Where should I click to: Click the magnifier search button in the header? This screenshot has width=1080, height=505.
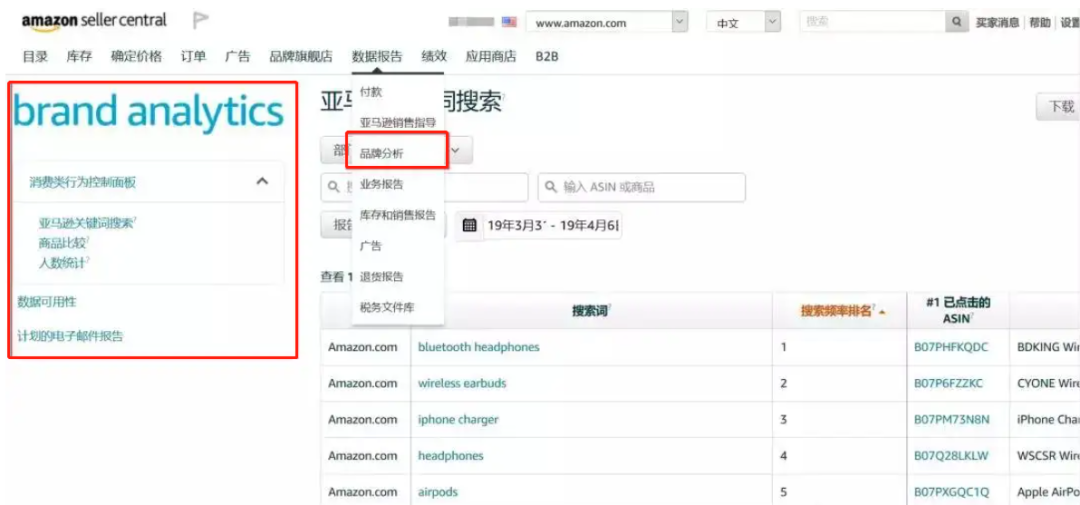(x=956, y=22)
